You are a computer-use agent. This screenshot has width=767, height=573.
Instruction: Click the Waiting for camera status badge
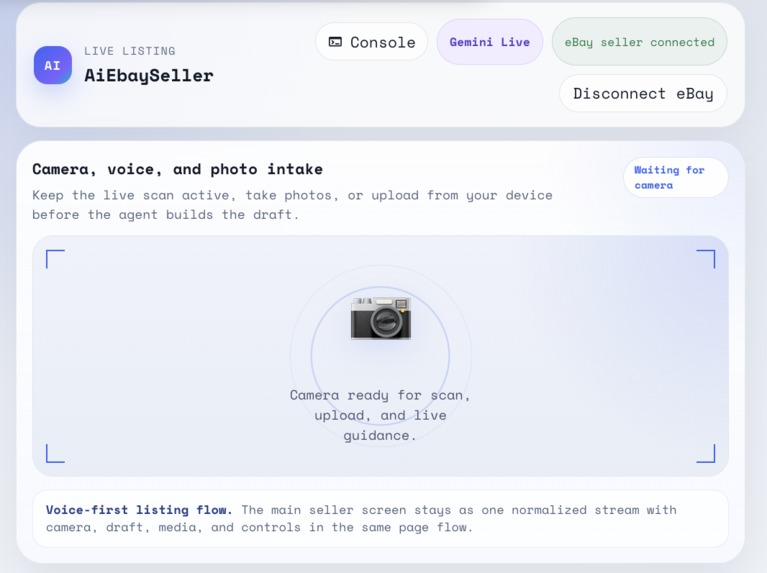pos(676,178)
